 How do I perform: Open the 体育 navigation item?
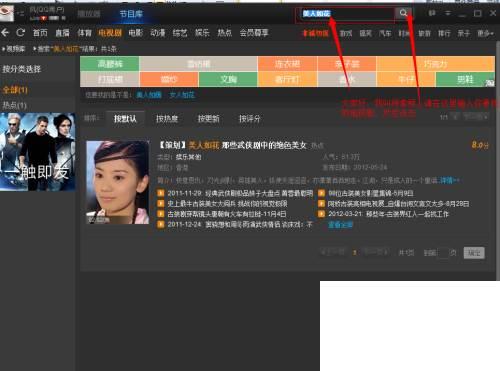tap(84, 33)
